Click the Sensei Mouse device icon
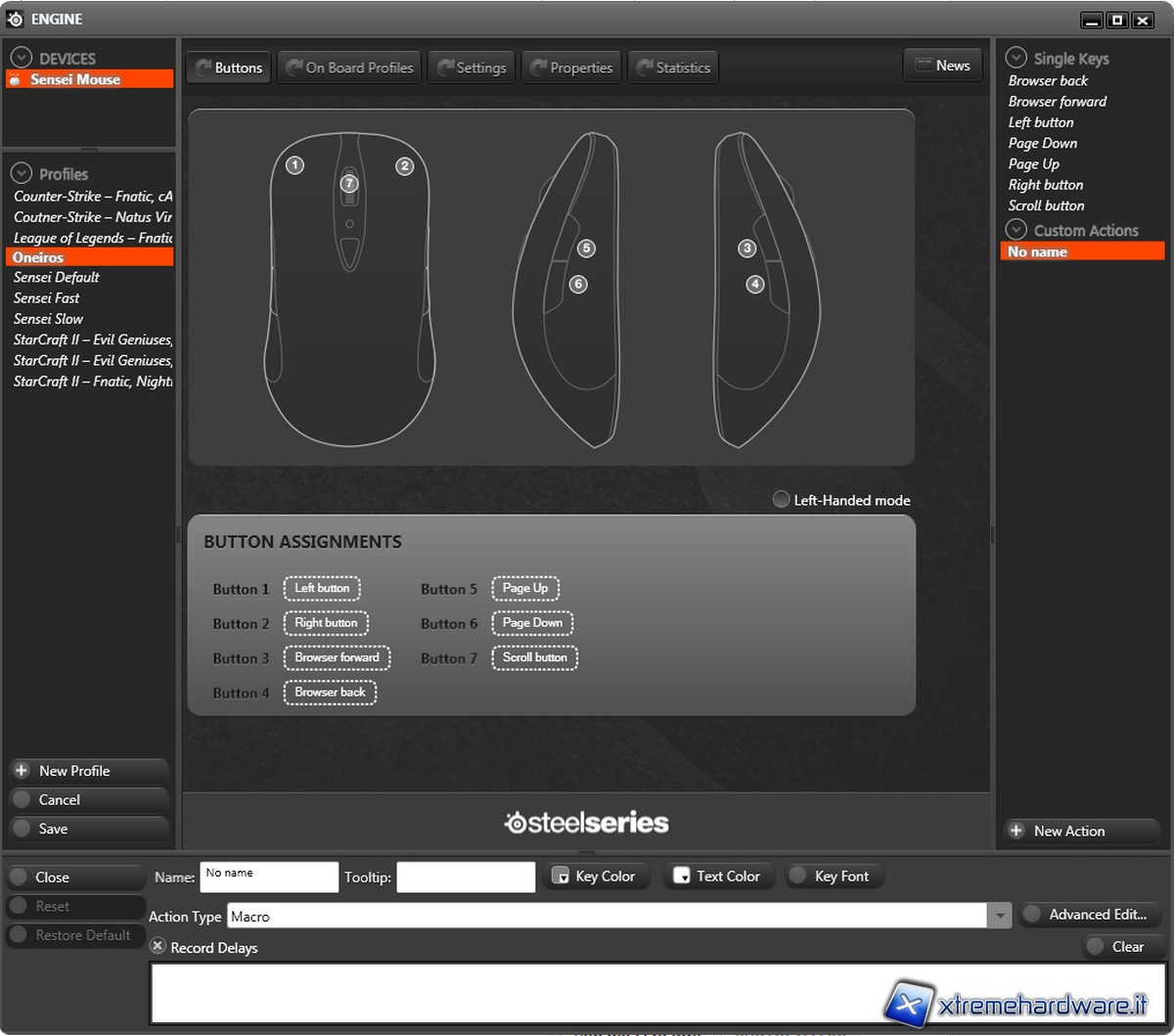 tap(16, 80)
